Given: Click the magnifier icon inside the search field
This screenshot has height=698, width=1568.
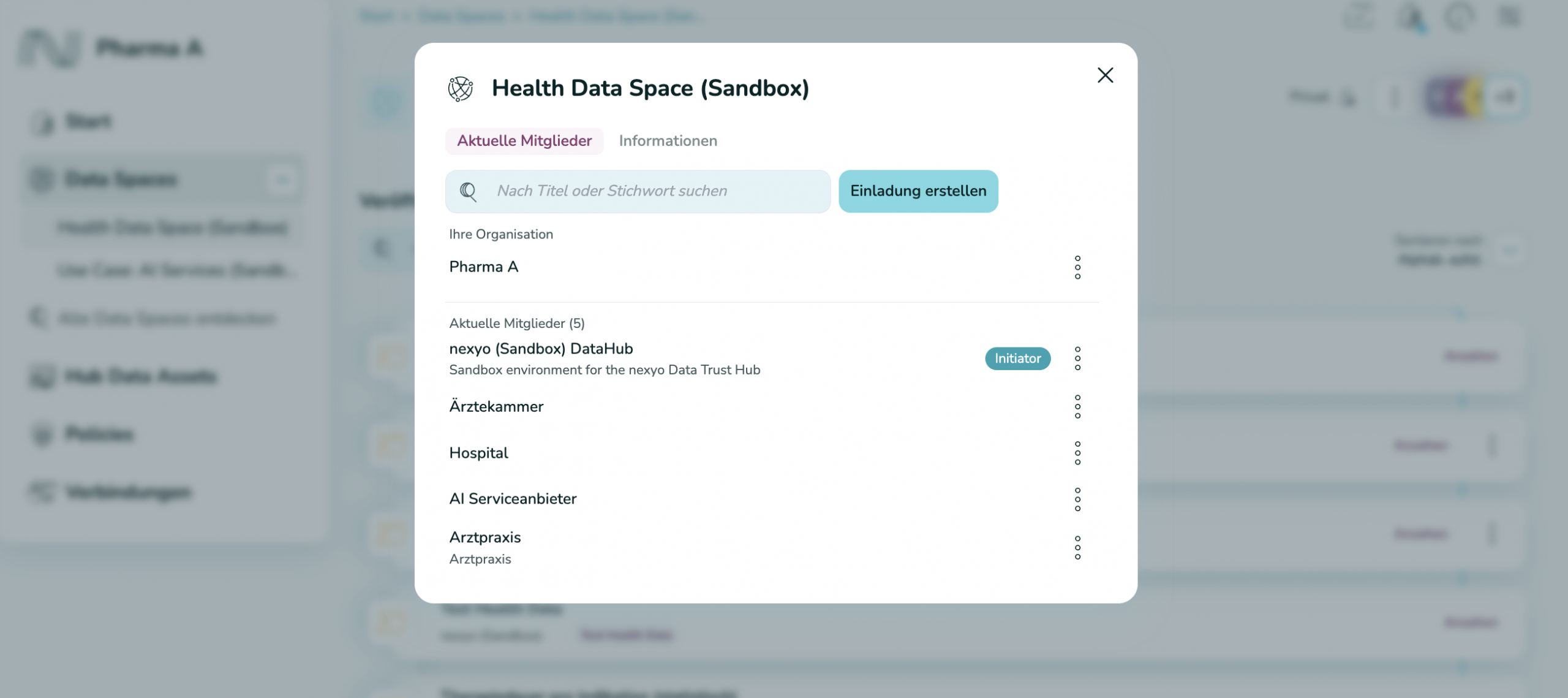Looking at the screenshot, I should point(469,191).
